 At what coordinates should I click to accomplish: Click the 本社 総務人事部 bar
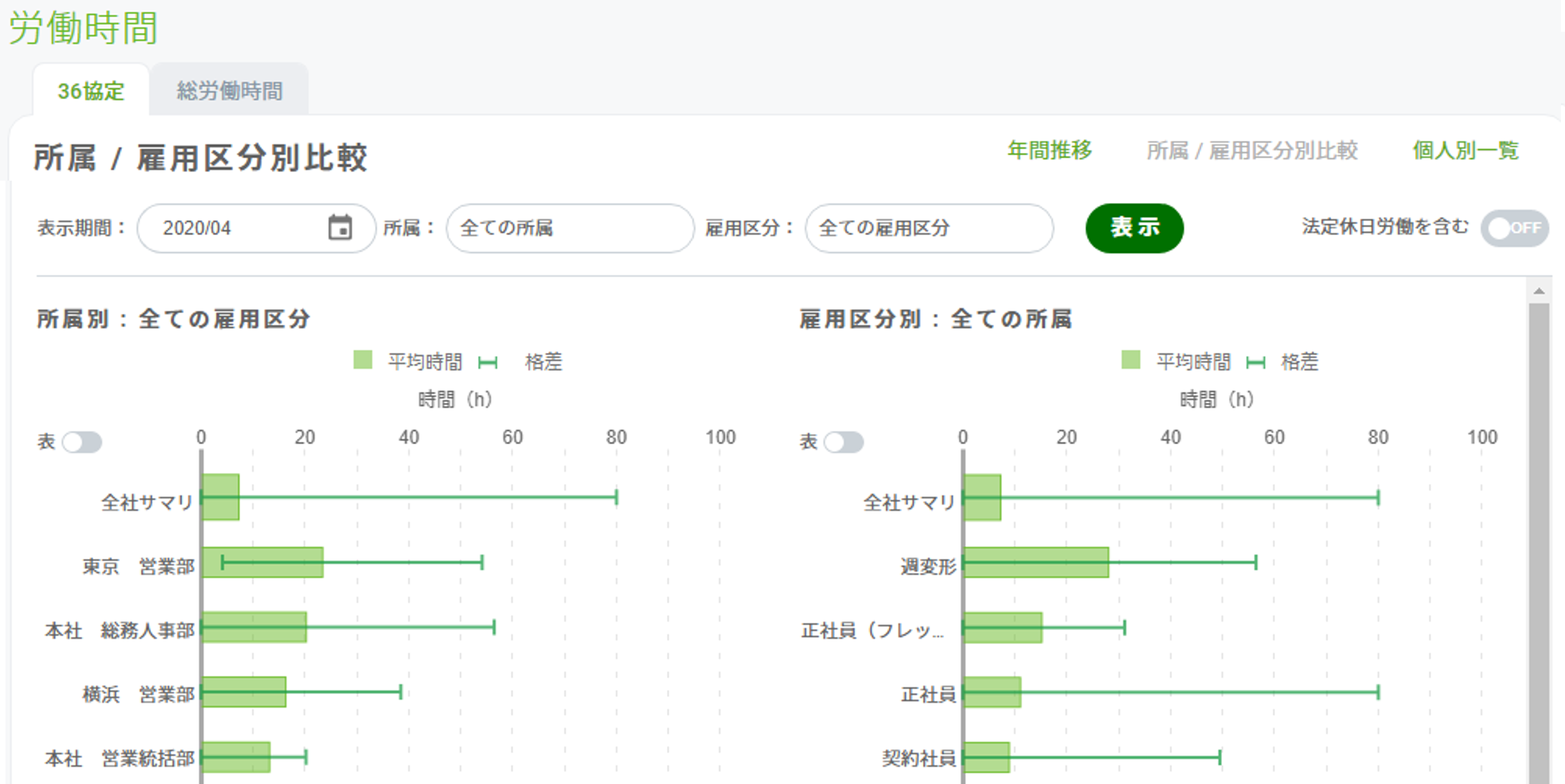tap(255, 627)
